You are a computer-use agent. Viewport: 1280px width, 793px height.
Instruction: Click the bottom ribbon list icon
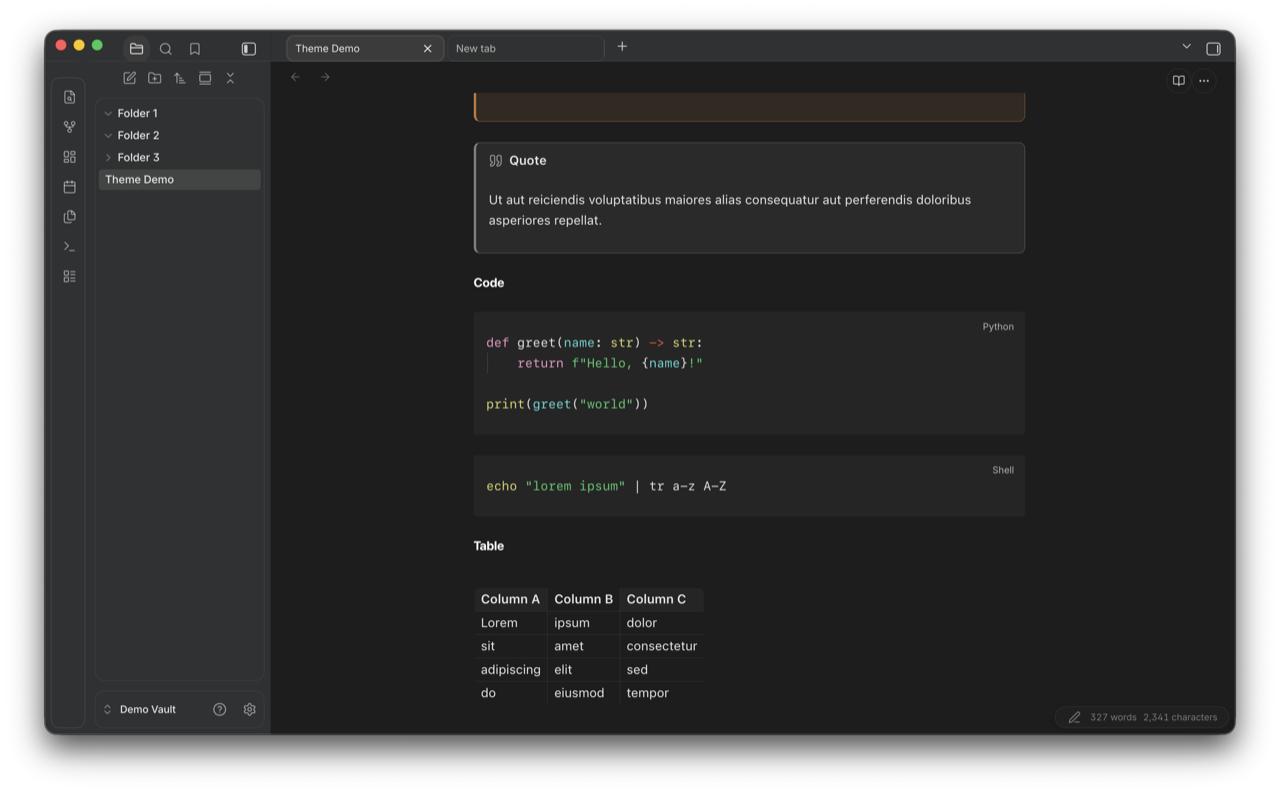(x=69, y=276)
